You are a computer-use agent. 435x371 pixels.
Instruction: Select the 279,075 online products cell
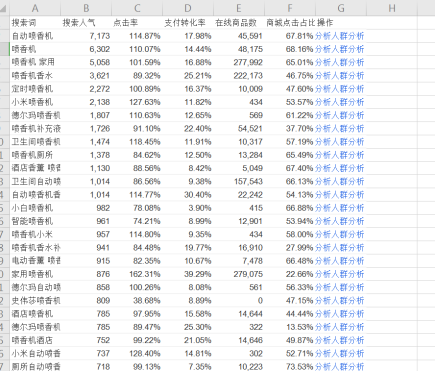click(x=239, y=274)
